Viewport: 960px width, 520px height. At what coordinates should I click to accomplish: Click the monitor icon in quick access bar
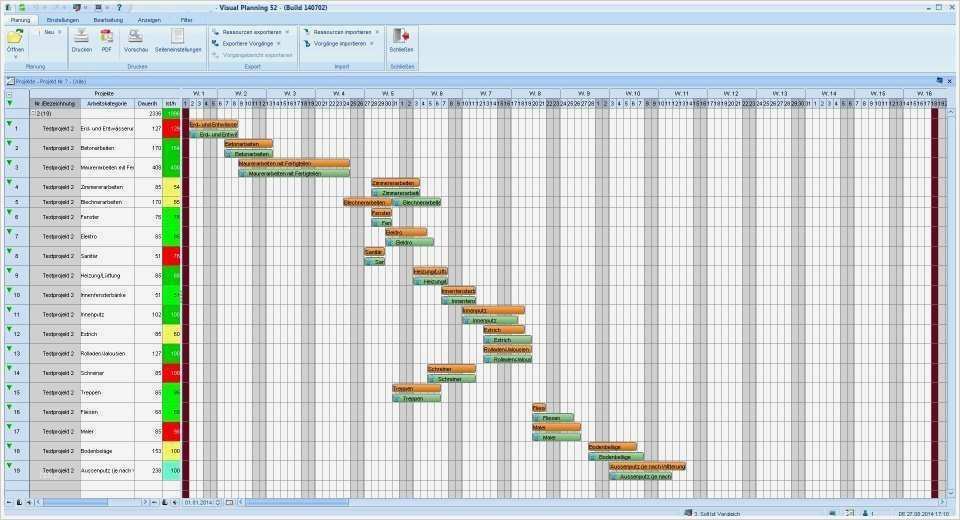tap(77, 7)
